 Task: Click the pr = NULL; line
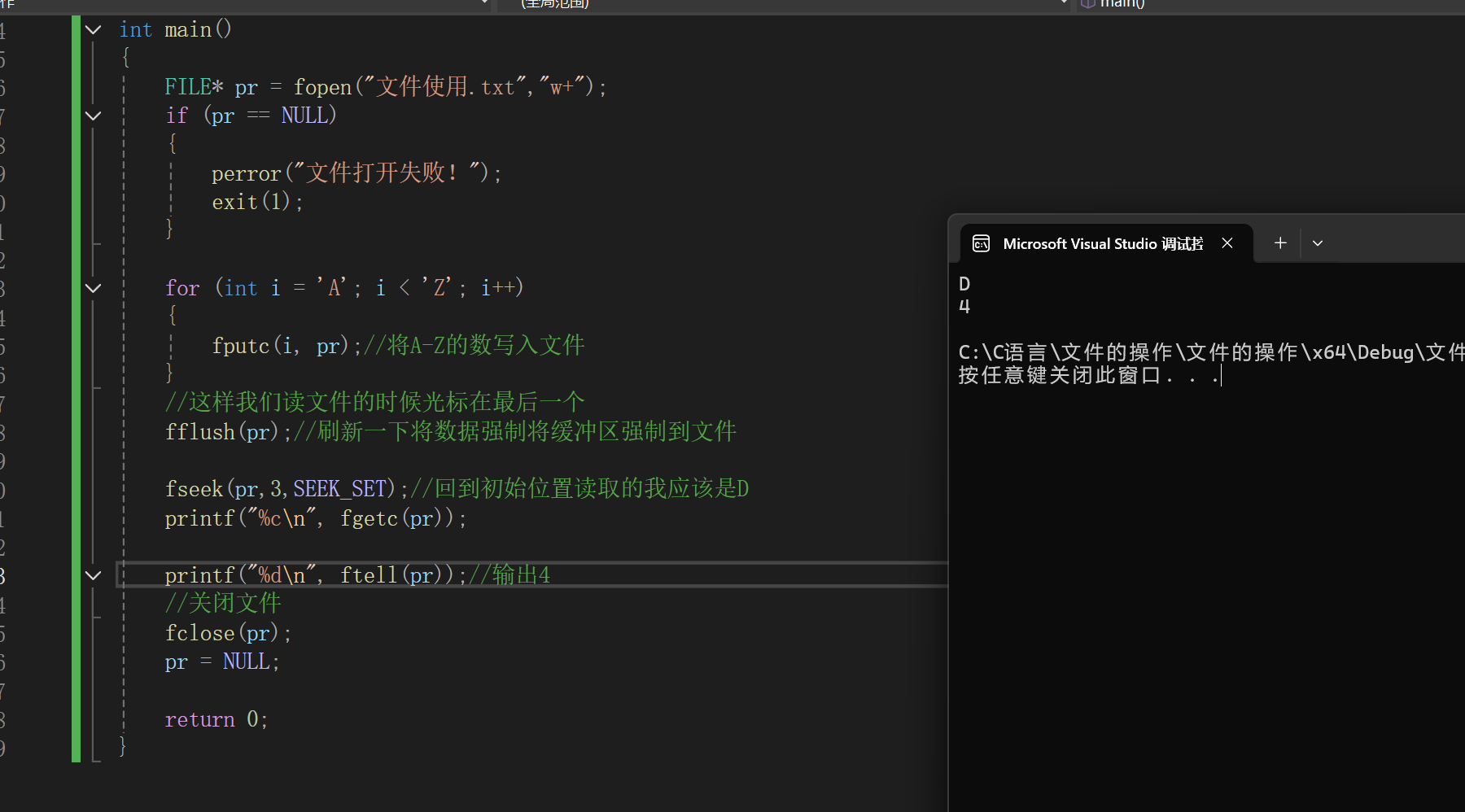point(222,661)
